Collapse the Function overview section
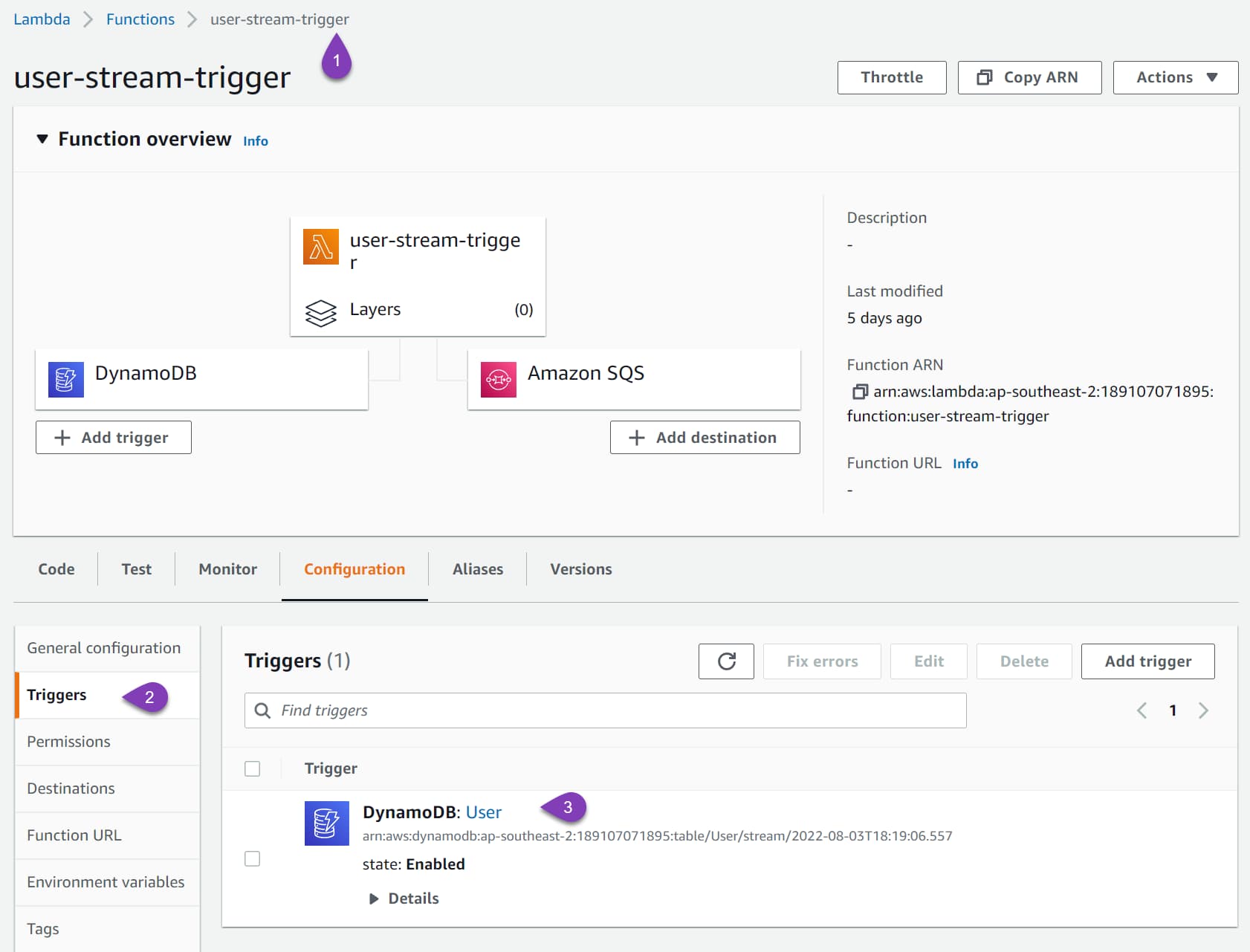This screenshot has height=952, width=1250. (x=42, y=139)
